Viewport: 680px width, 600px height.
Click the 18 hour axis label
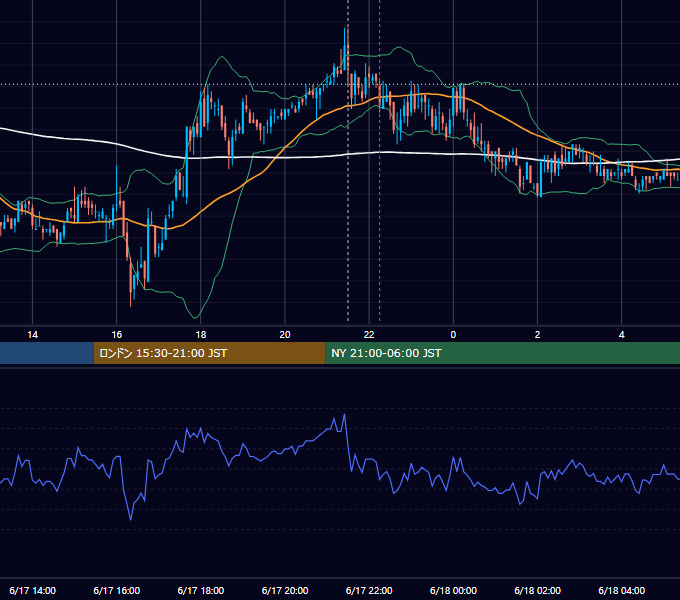pos(201,335)
